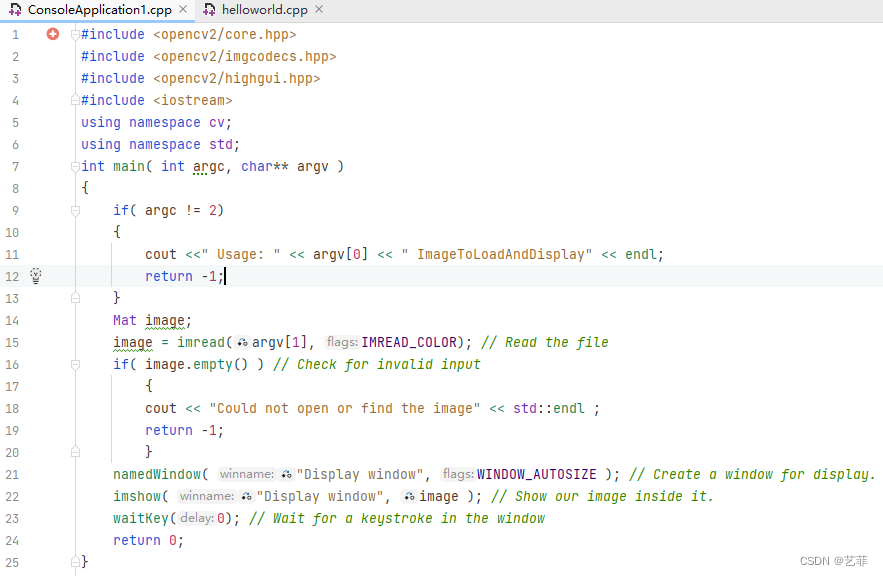Click the fold end marker on line 13
883x576 pixels.
pos(75,298)
